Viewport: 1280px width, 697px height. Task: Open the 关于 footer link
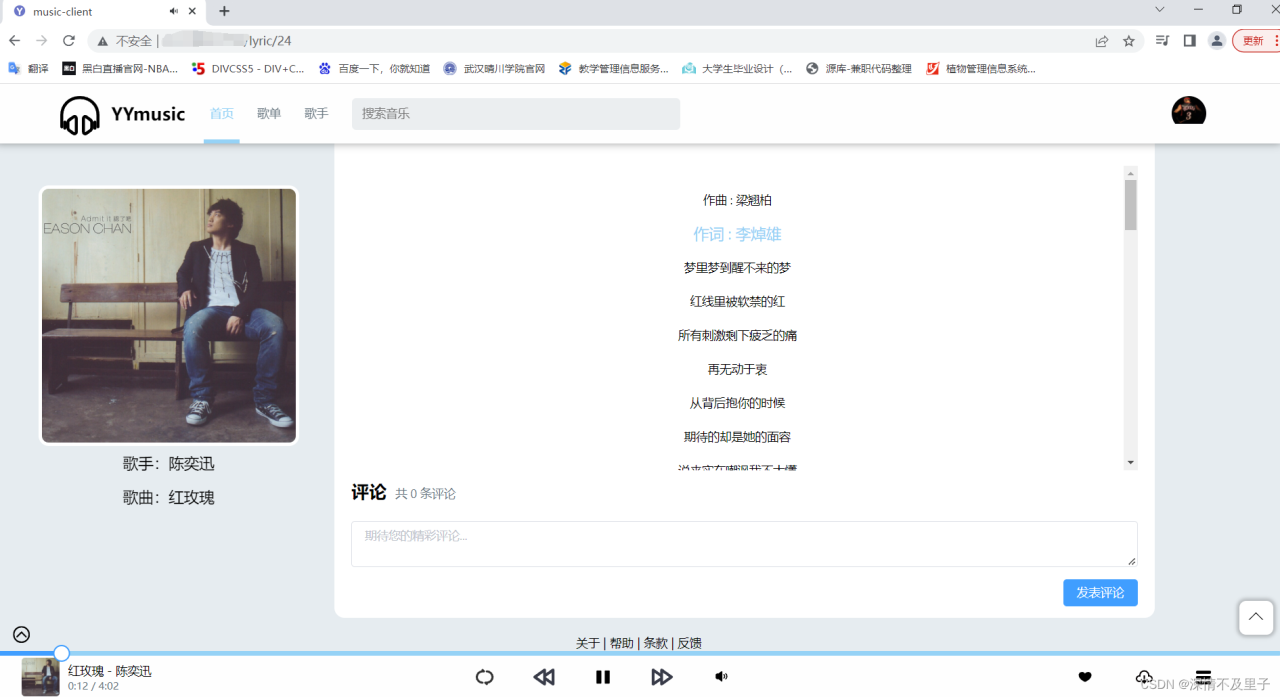click(588, 643)
